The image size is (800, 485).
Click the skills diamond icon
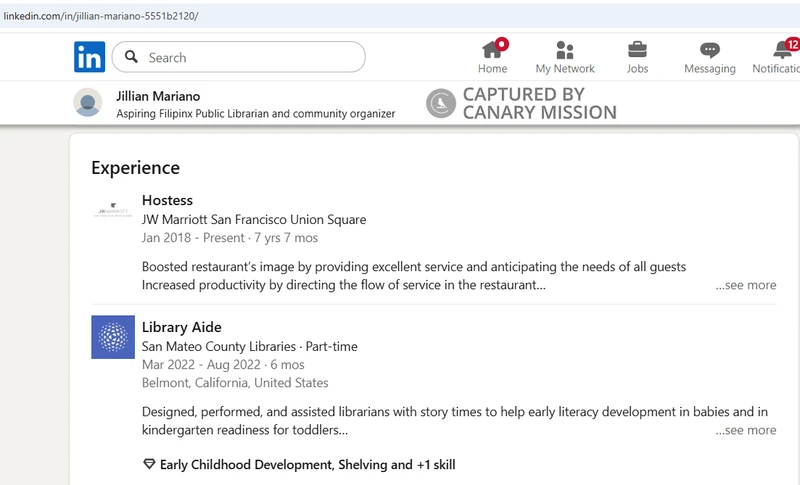pos(150,465)
